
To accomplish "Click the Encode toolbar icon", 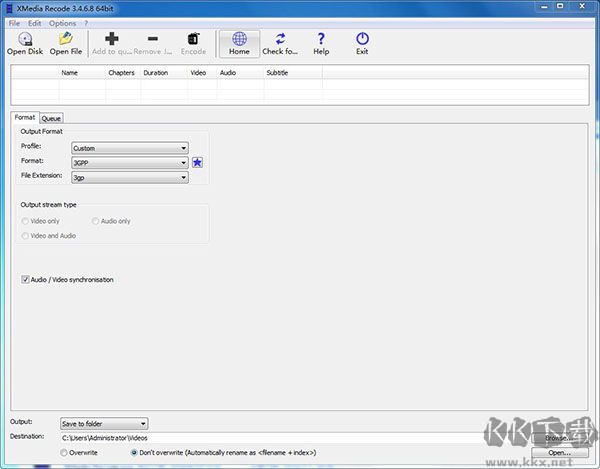I will (x=193, y=39).
